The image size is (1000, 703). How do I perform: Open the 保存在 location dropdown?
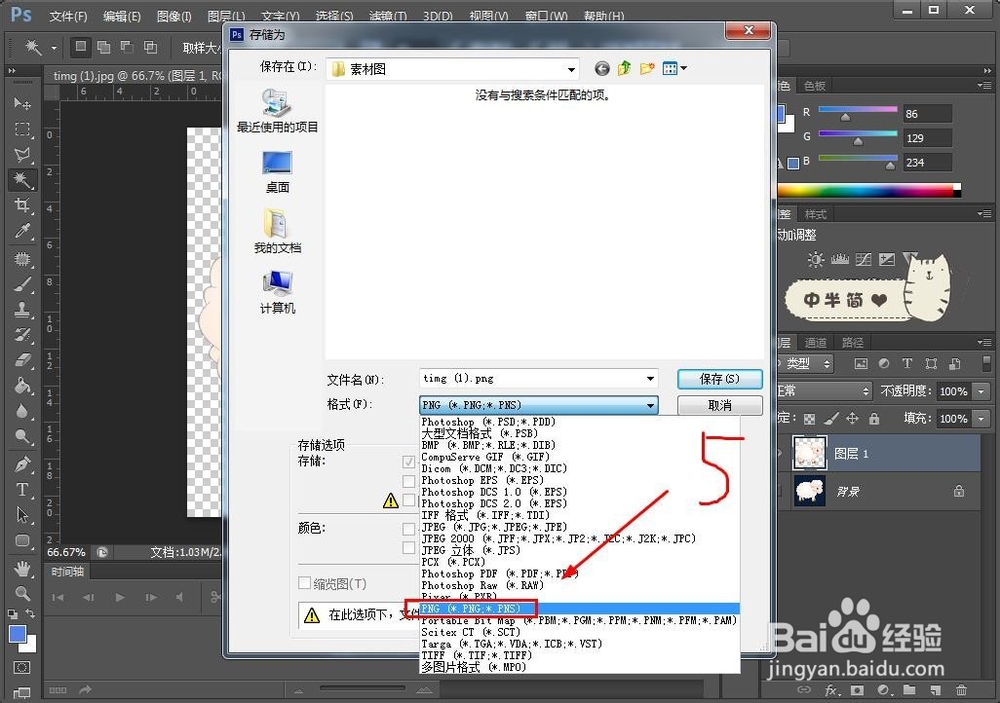tap(570, 68)
